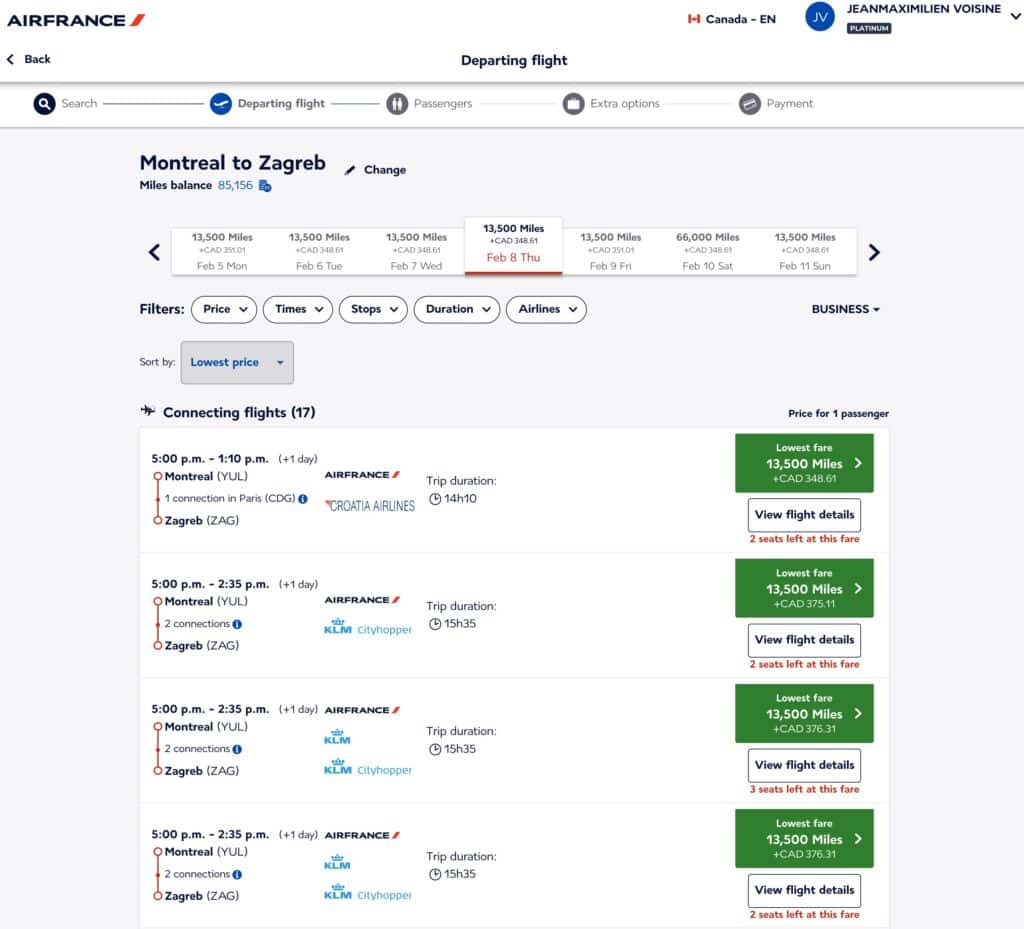View flight details for CAD 375.11 flight
This screenshot has height=929, width=1024.
[804, 640]
